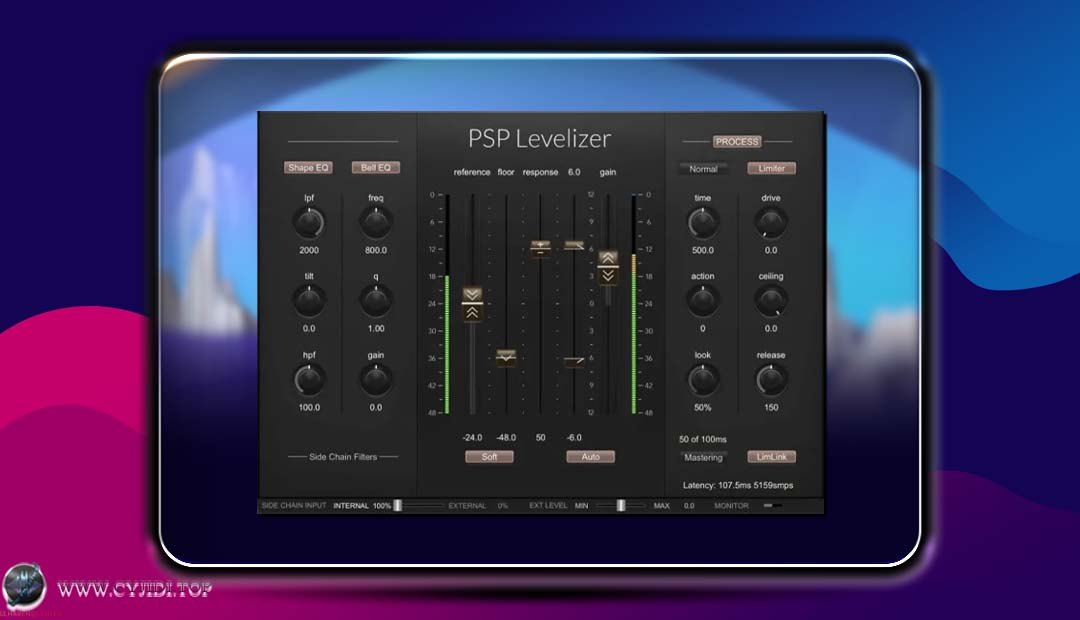
Task: Click the action knob
Action: tap(703, 301)
